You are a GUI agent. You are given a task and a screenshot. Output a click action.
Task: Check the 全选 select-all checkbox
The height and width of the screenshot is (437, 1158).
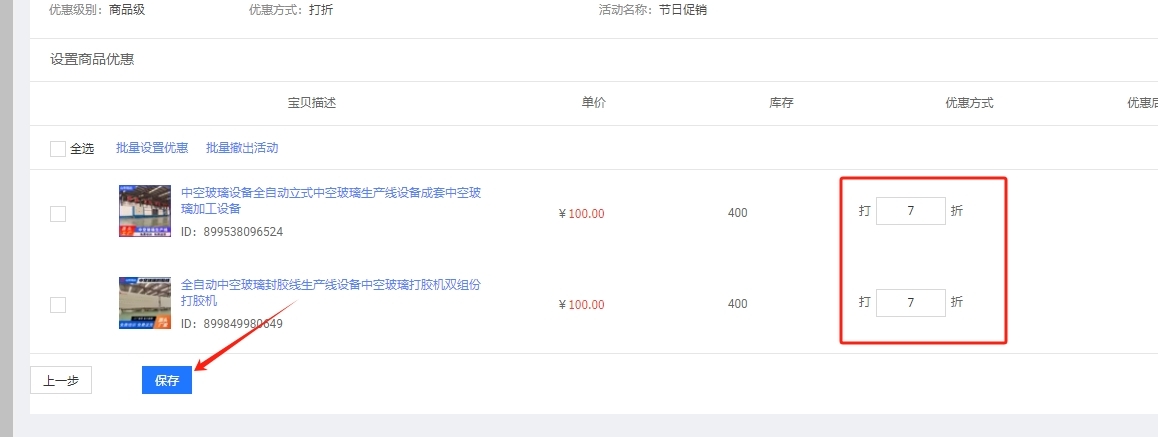pyautogui.click(x=58, y=149)
